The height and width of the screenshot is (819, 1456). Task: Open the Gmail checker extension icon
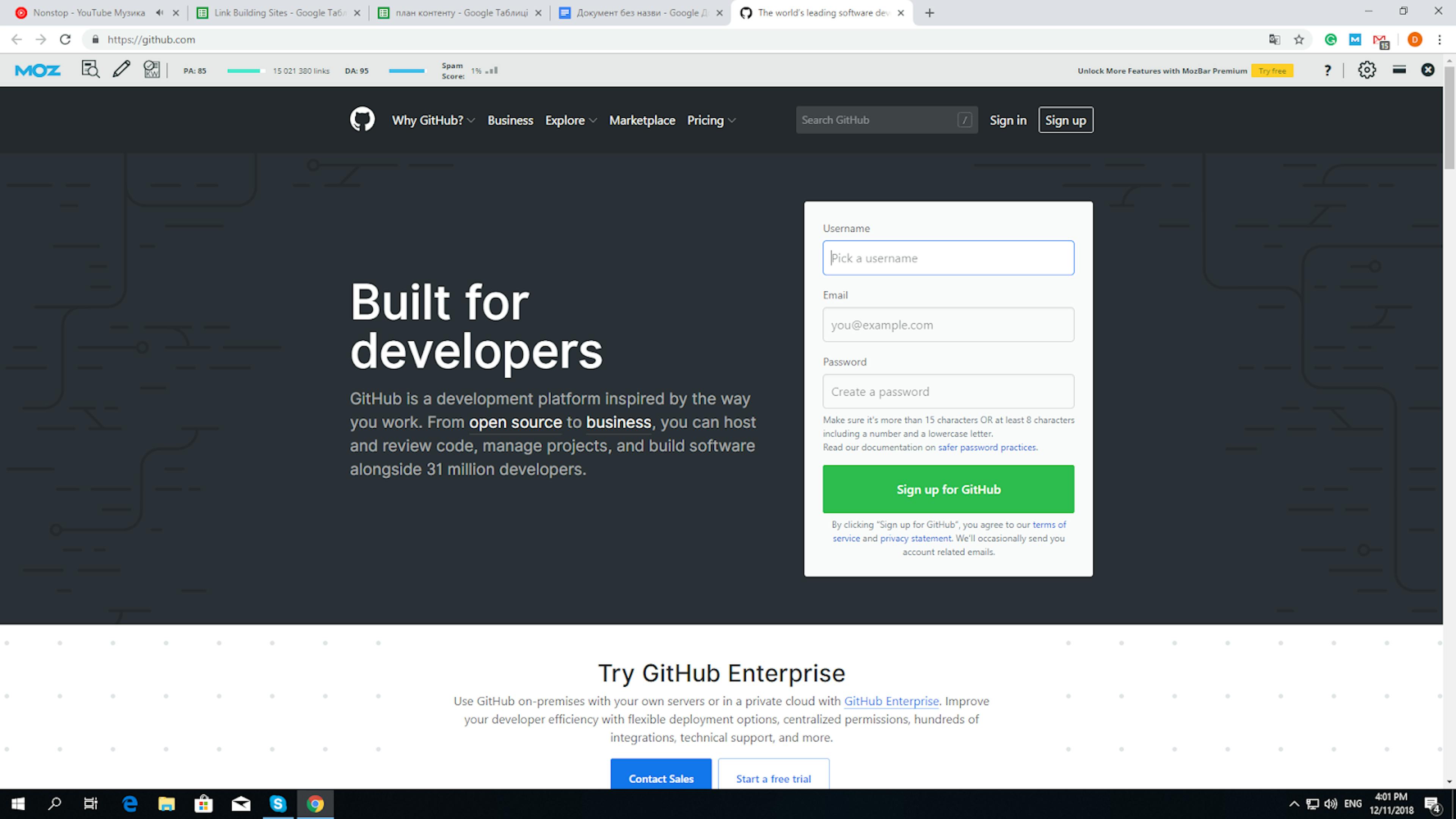pos(1380,41)
